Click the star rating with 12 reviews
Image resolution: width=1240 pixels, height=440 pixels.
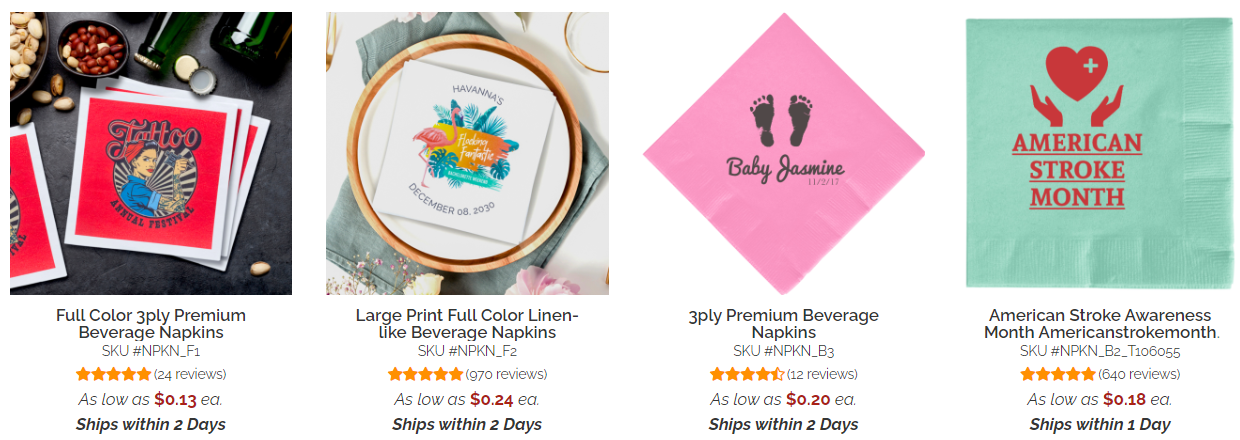[x=747, y=374]
